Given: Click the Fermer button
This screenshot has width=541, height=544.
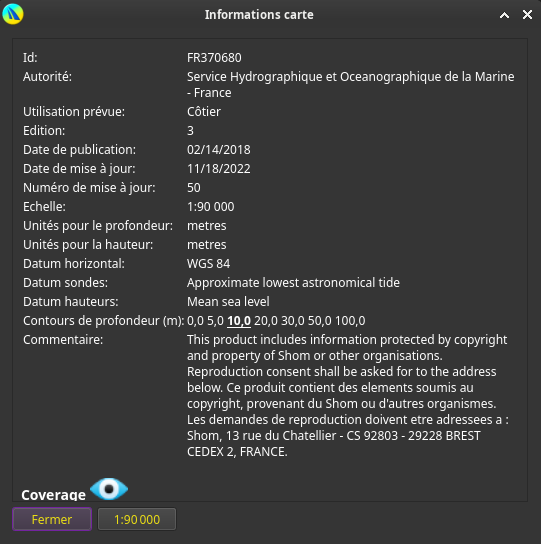Looking at the screenshot, I should [x=52, y=519].
